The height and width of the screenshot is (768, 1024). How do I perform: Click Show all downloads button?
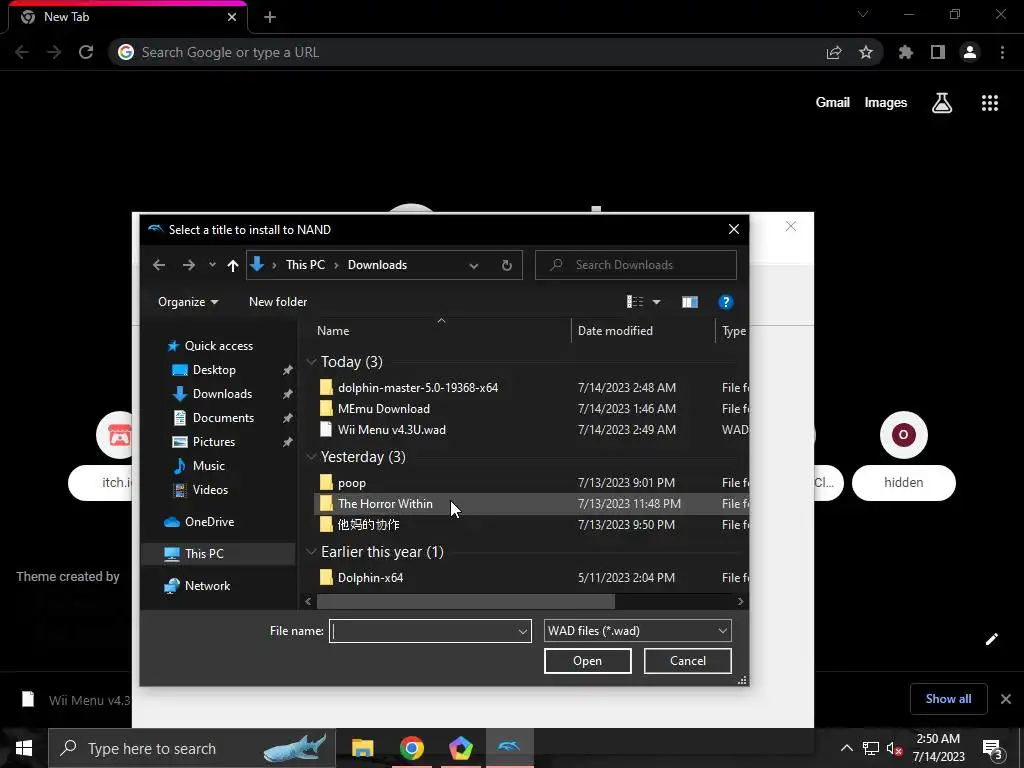click(x=948, y=699)
